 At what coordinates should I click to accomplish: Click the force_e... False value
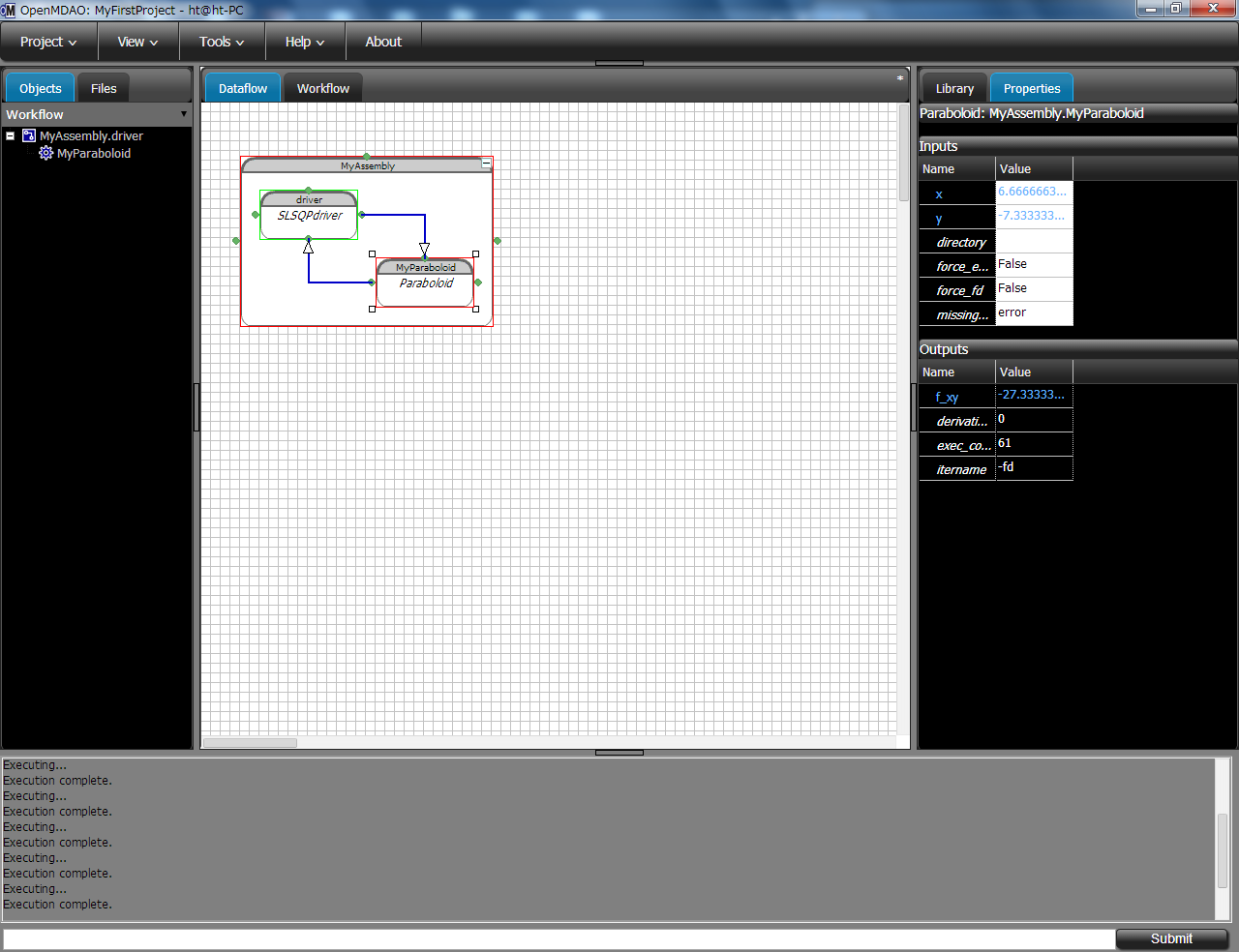[x=1034, y=264]
